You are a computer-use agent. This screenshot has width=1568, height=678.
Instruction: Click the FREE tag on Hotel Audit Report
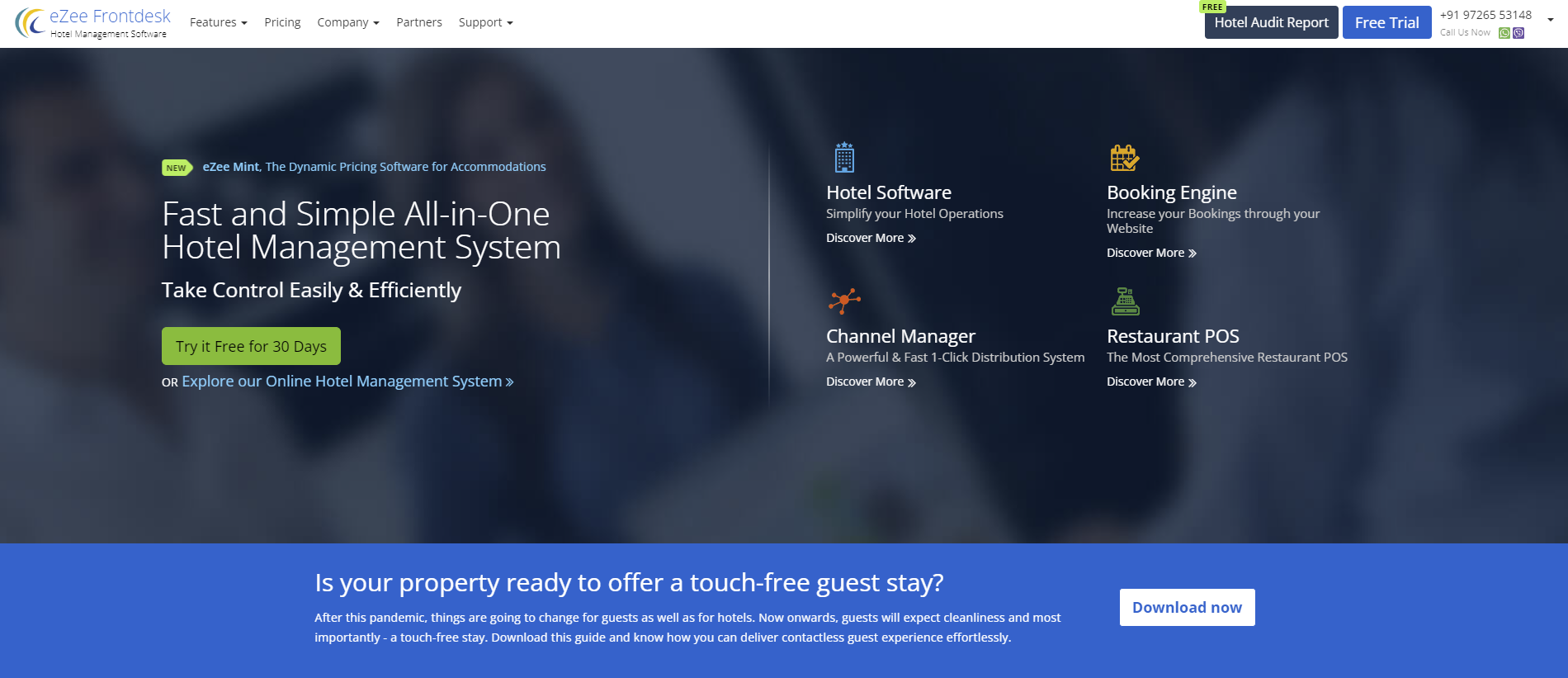pyautogui.click(x=1212, y=7)
